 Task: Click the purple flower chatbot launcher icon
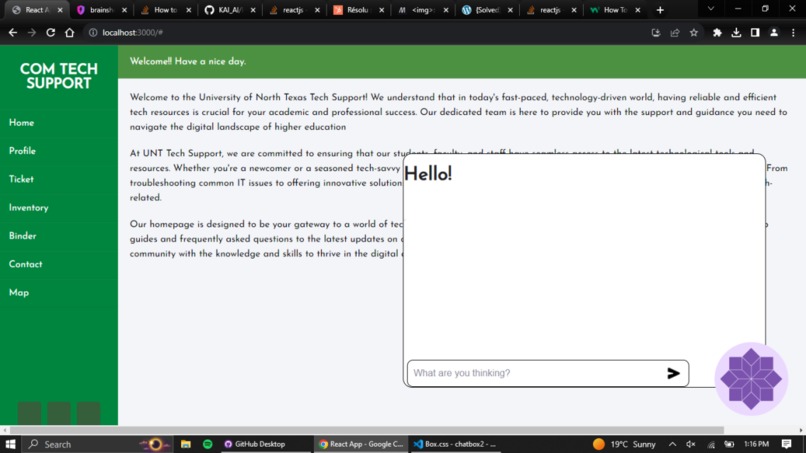tap(751, 379)
